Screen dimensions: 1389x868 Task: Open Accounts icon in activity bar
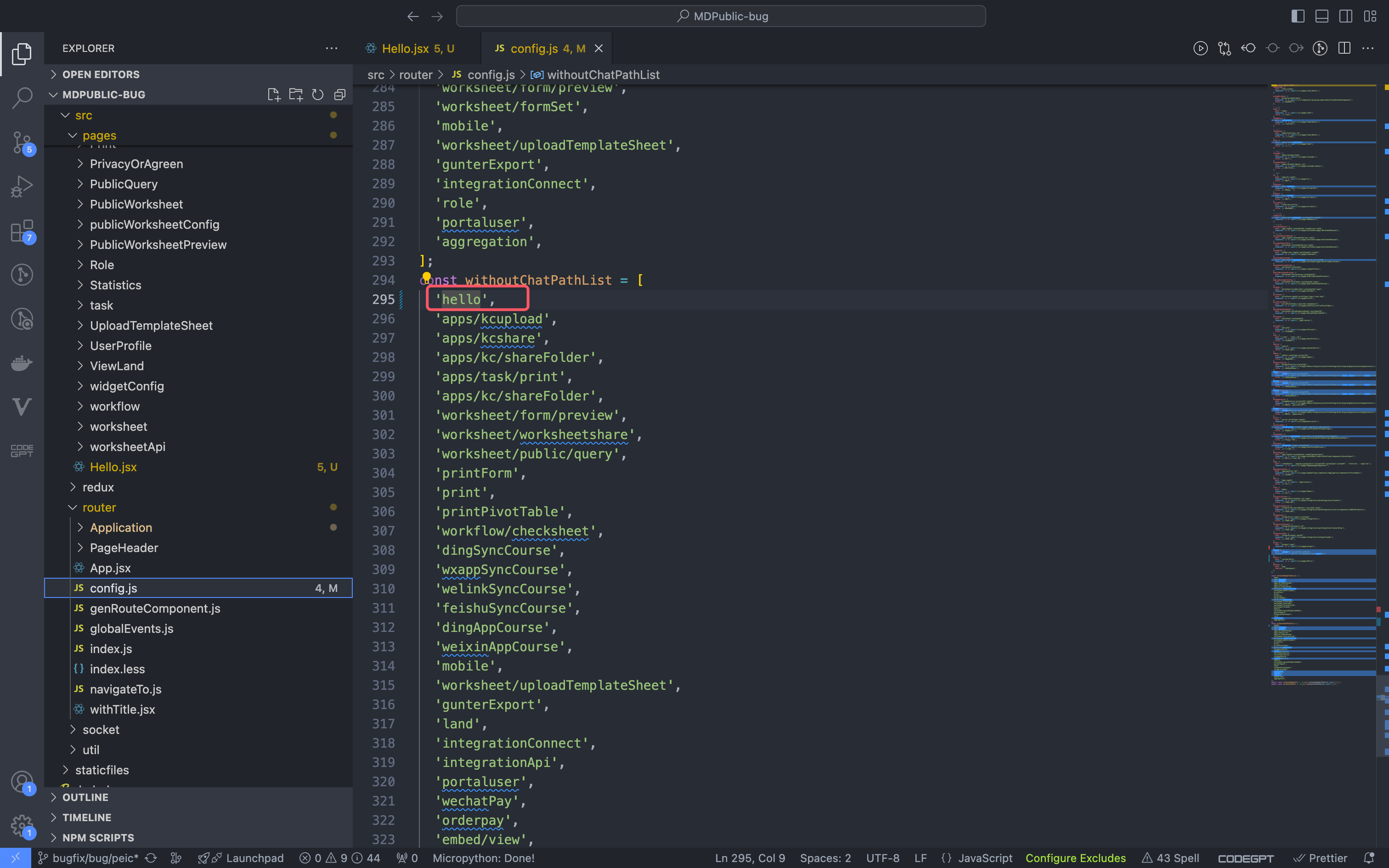(x=22, y=783)
